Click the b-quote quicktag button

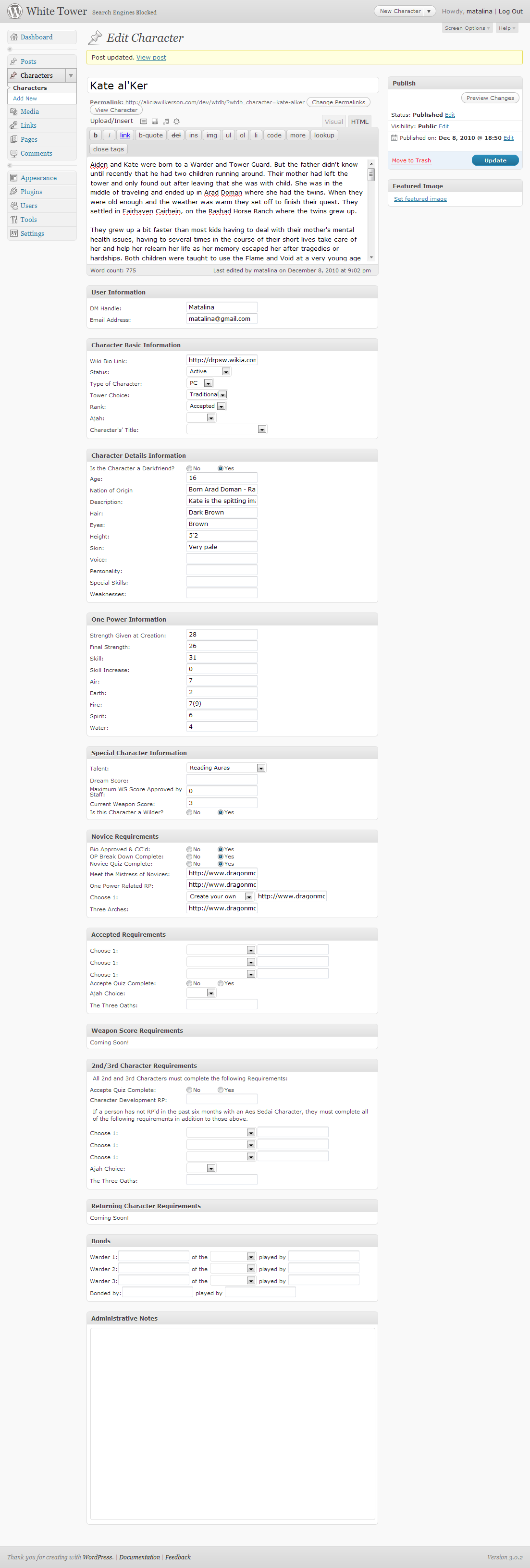pyautogui.click(x=150, y=135)
